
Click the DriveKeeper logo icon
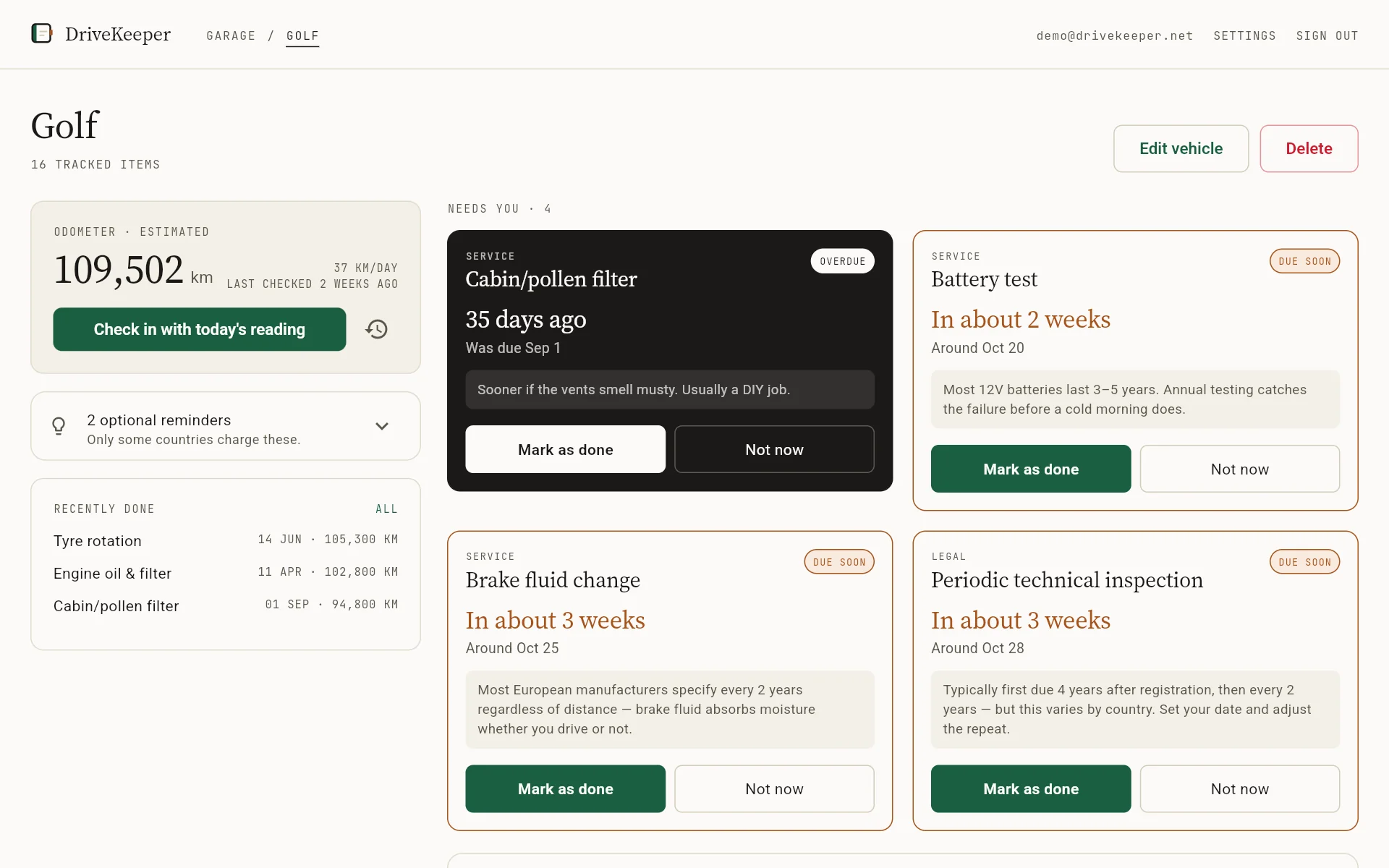[x=42, y=33]
